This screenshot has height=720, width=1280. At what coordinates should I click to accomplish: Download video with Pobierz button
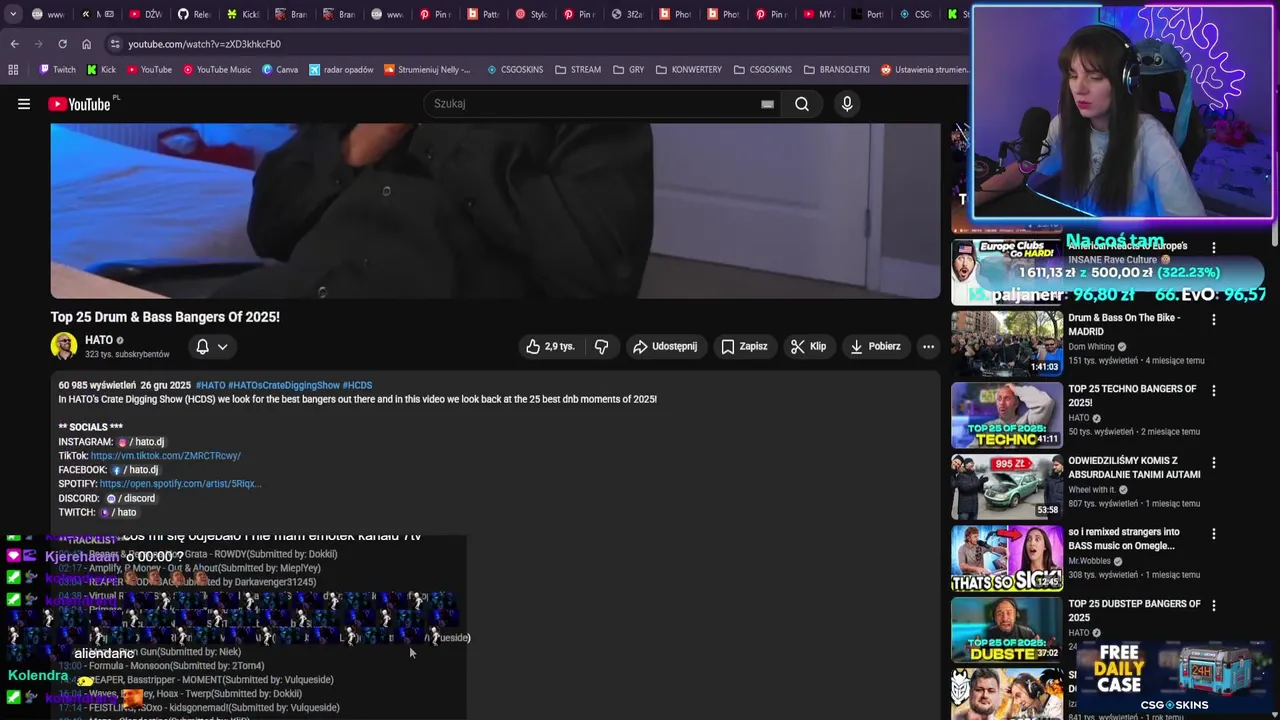875,346
